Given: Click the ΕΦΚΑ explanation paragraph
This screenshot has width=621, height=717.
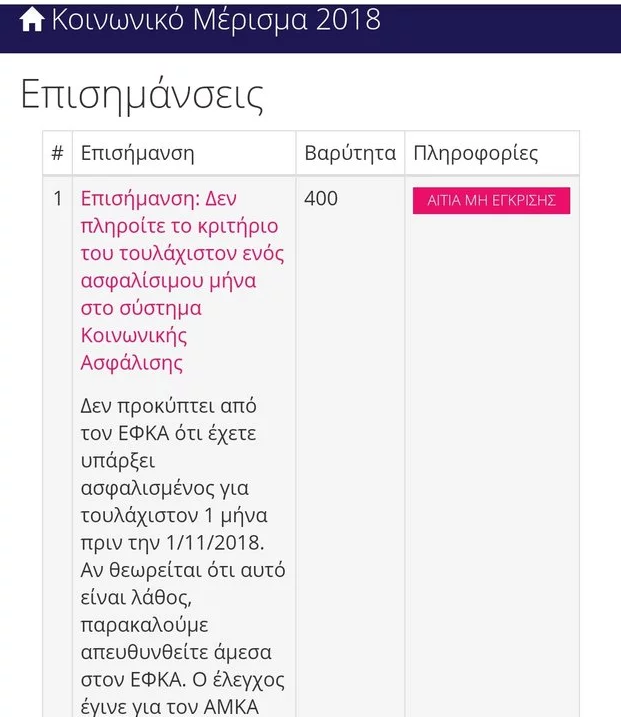Looking at the screenshot, I should click(x=182, y=556).
